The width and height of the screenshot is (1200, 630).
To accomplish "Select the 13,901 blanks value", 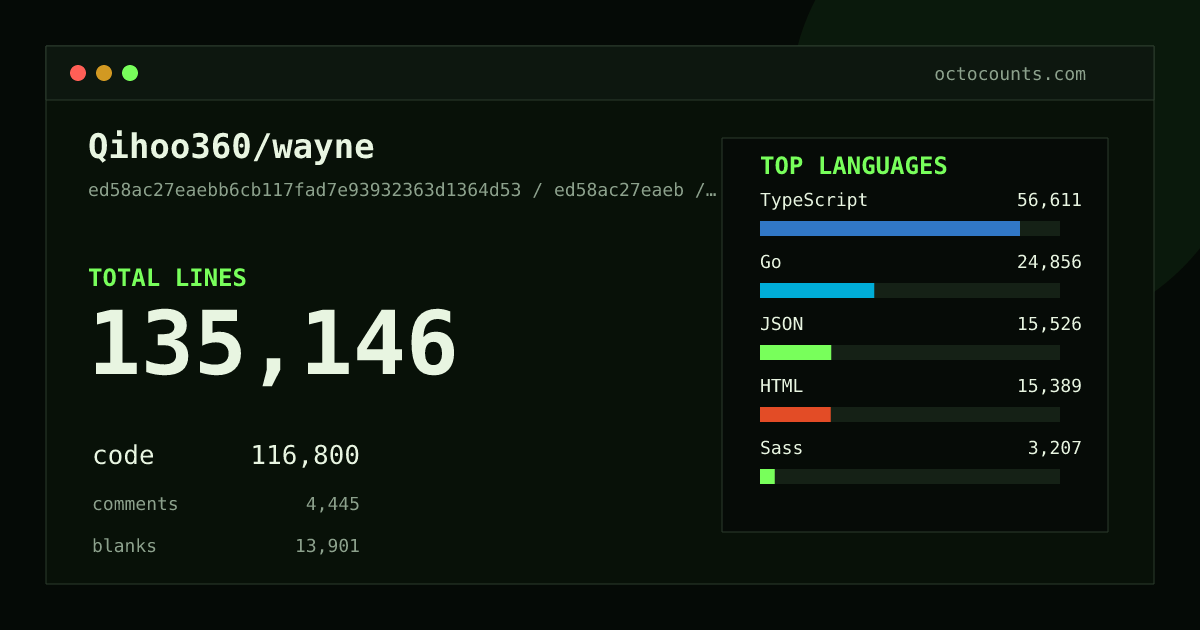I will (327, 546).
